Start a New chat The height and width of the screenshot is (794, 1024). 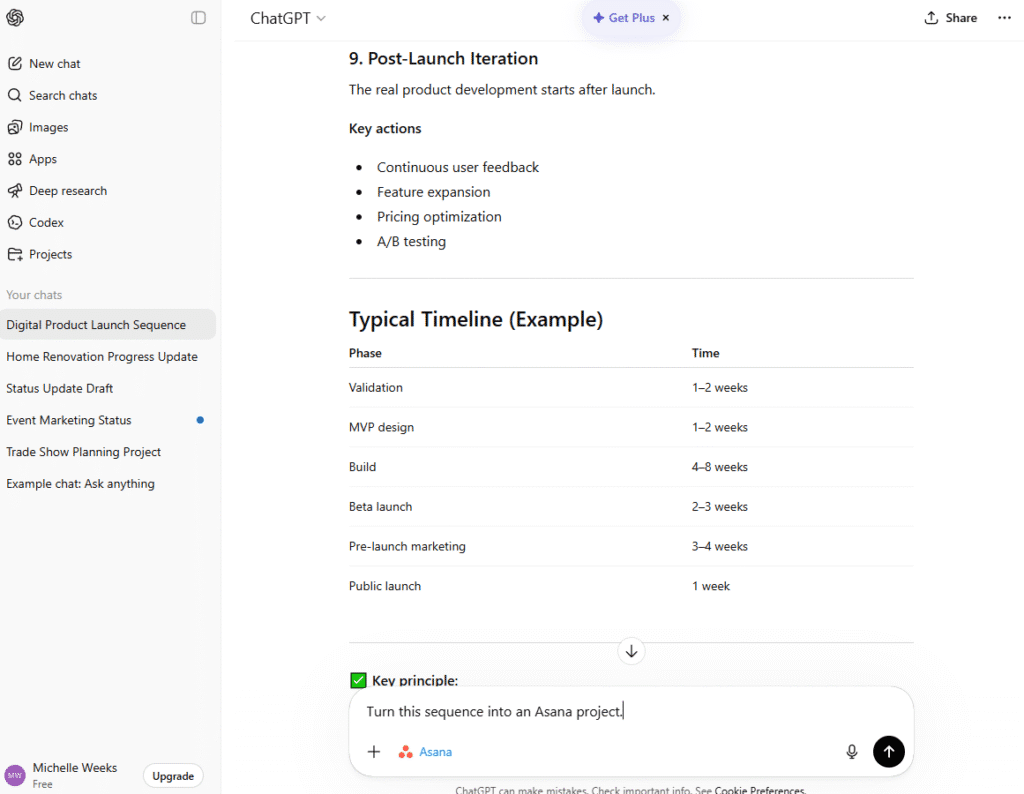pos(53,63)
